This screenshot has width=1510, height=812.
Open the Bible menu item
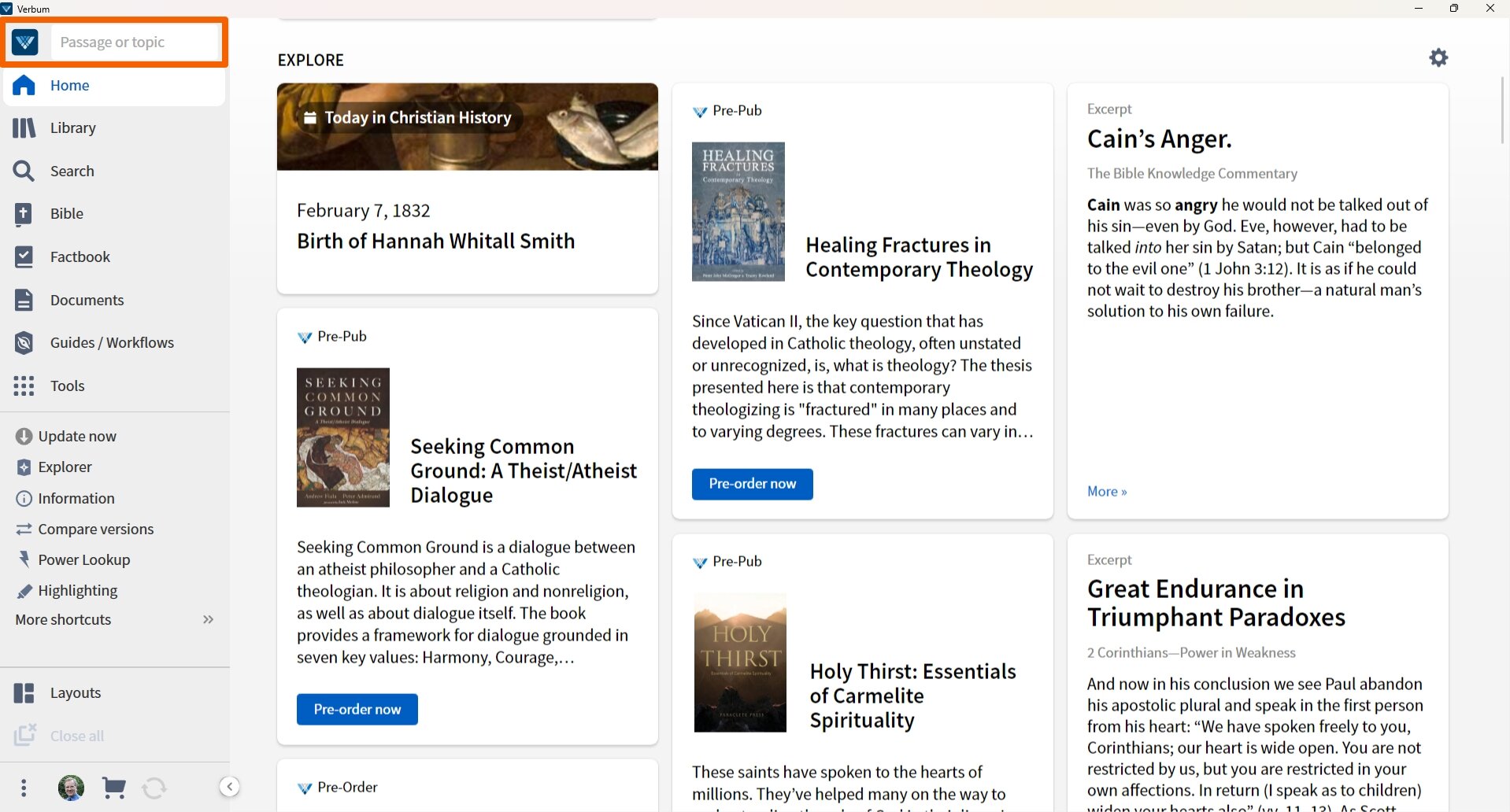[x=66, y=214]
